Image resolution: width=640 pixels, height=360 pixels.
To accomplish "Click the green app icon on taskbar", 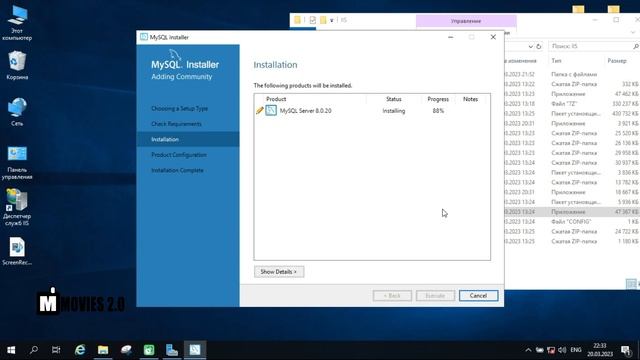I will pos(149,350).
